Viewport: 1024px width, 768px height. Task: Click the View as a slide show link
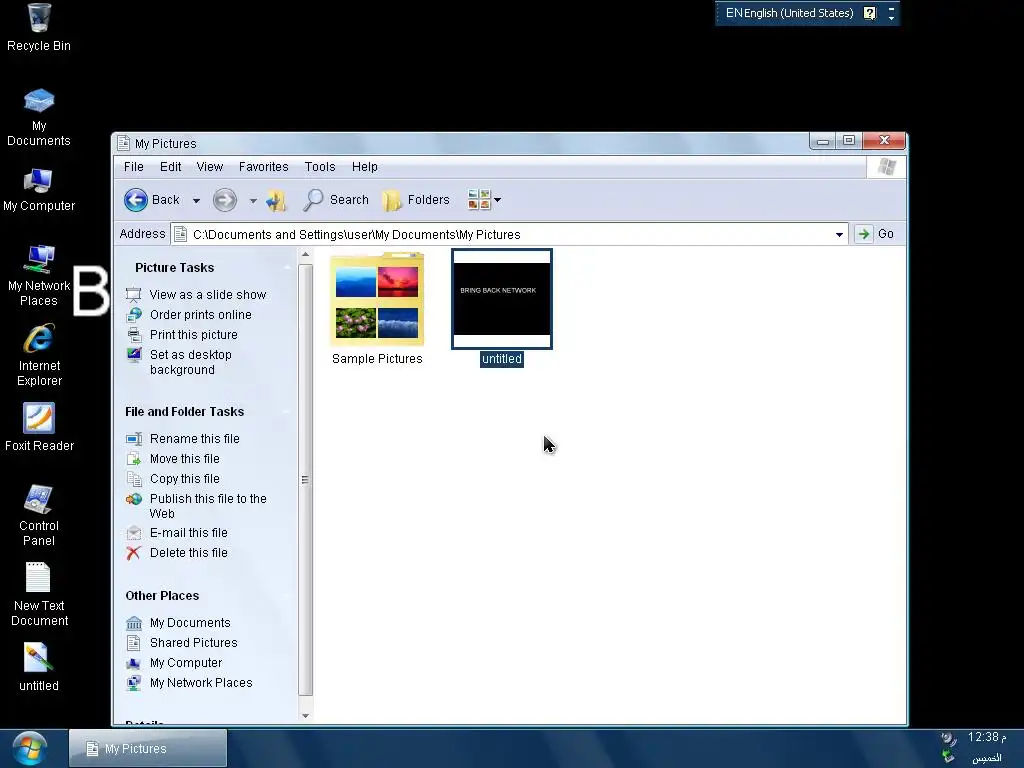[x=208, y=295]
